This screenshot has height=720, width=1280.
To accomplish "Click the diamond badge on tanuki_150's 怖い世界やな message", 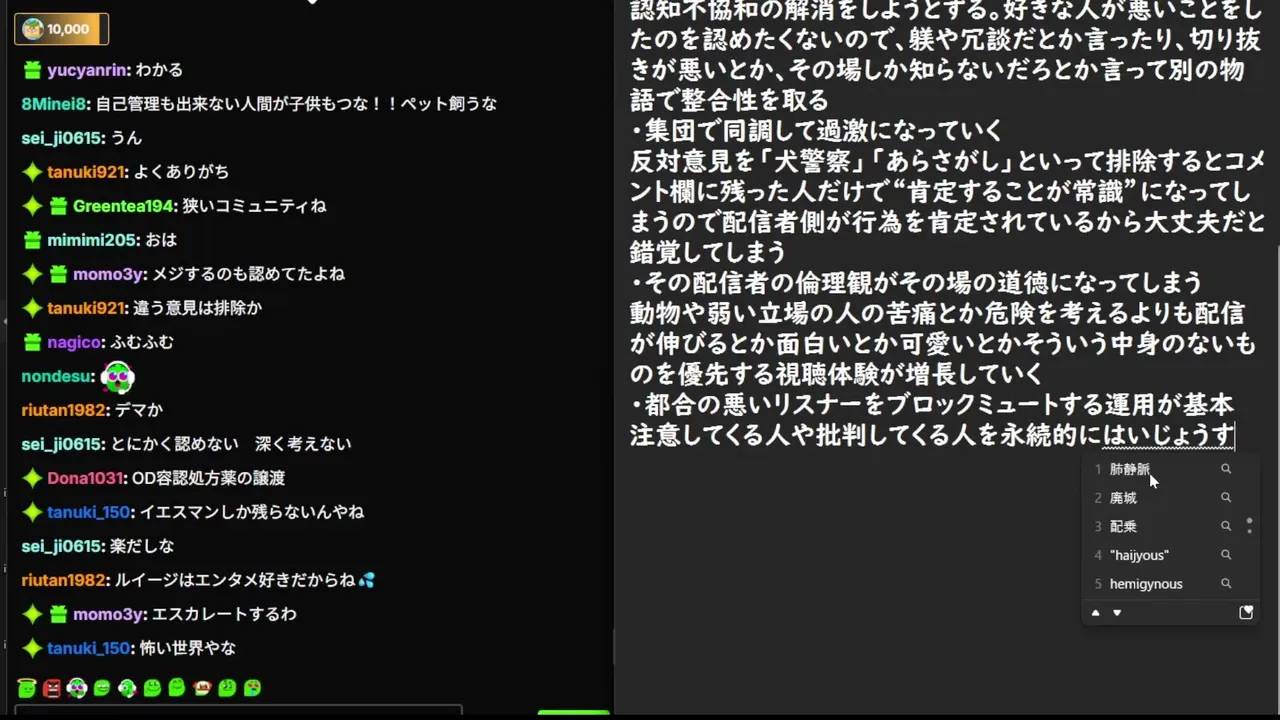I will 33,648.
